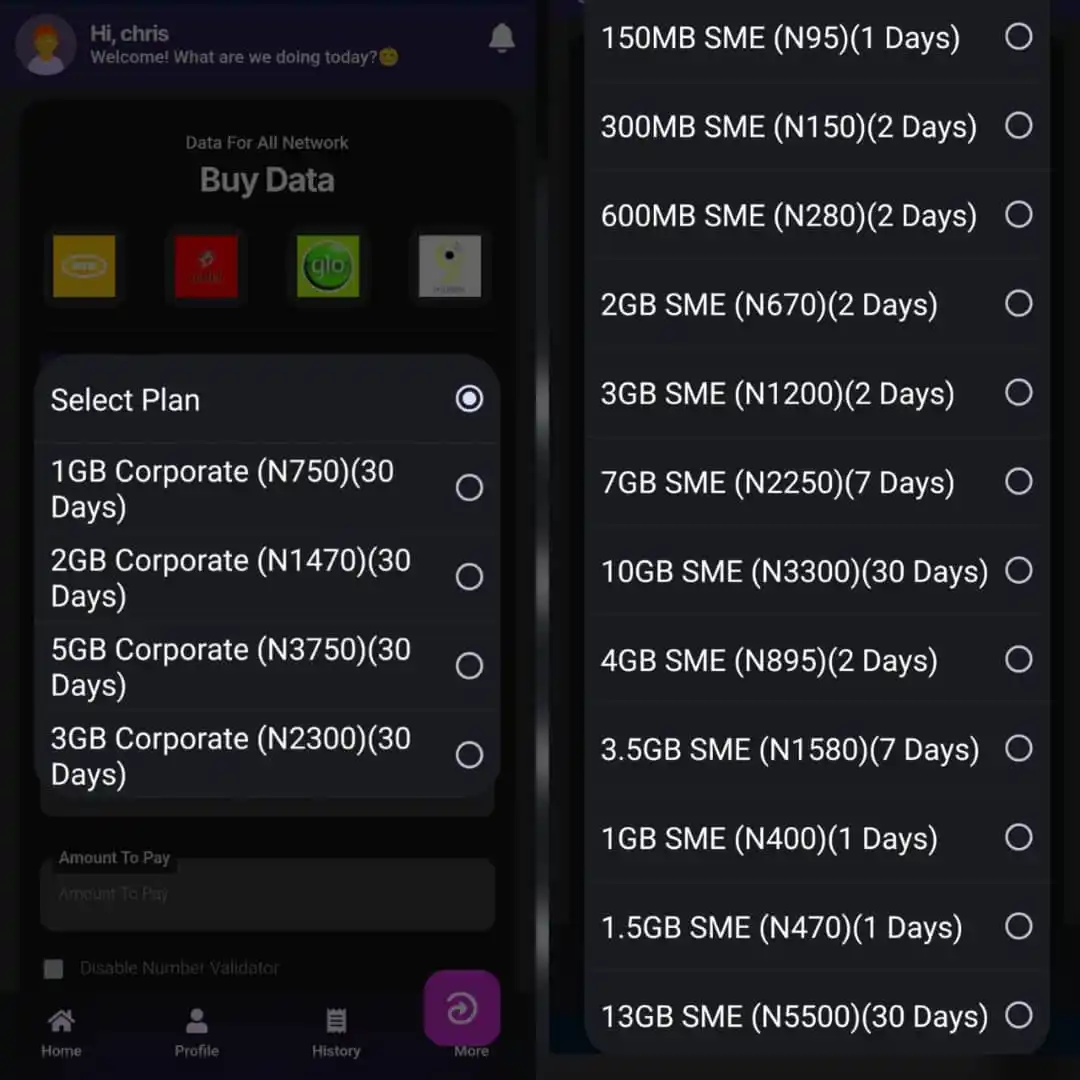Select 150MB SME (N95) plan radio

point(1019,37)
